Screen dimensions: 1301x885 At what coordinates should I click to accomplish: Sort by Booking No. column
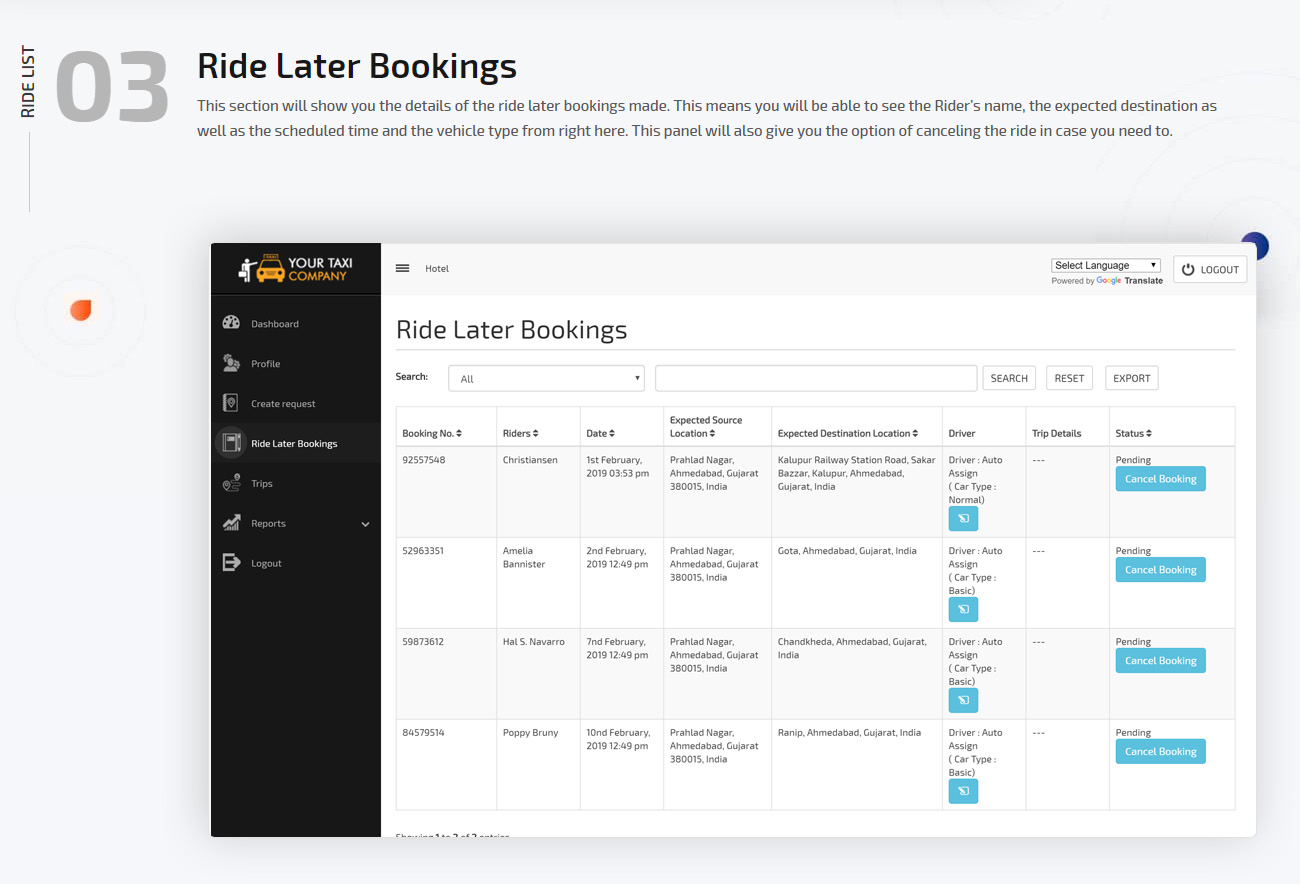pos(432,433)
